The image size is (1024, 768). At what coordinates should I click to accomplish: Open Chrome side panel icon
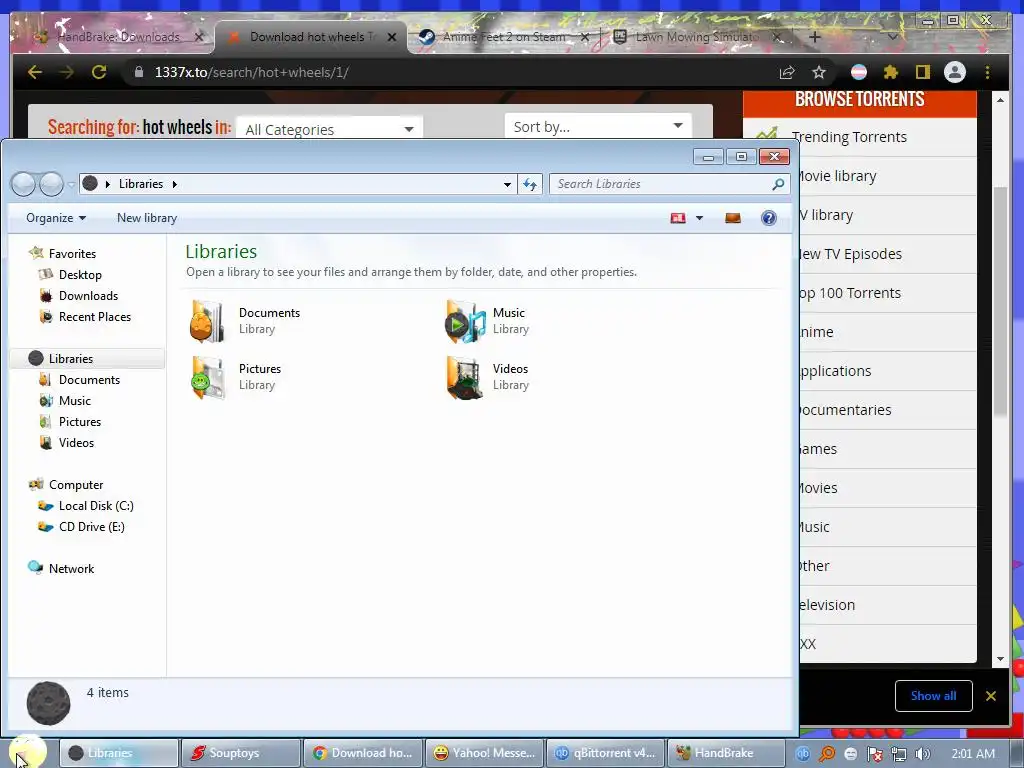[922, 72]
